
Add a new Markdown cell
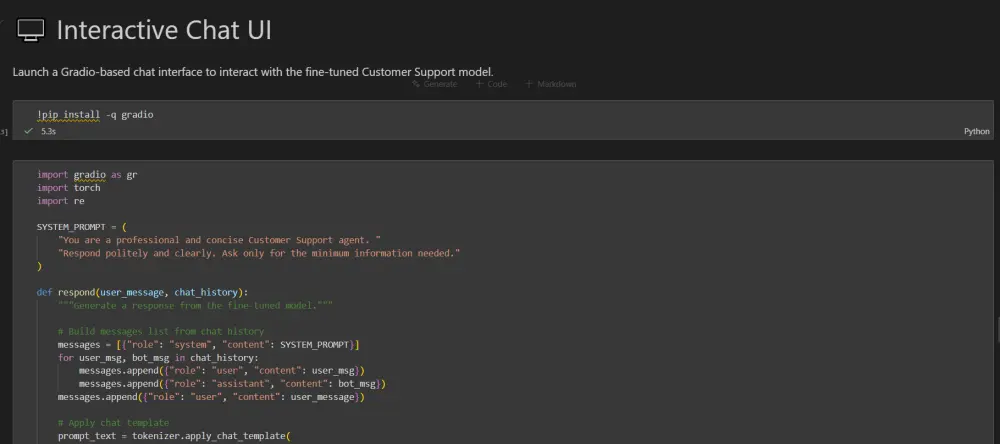click(550, 84)
